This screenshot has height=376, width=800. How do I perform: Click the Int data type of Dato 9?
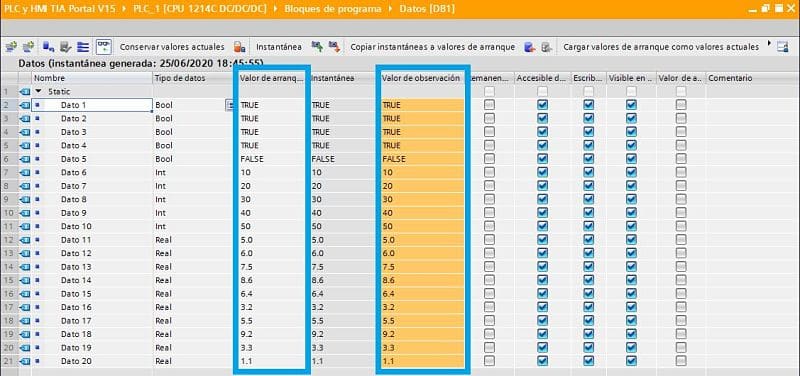160,213
